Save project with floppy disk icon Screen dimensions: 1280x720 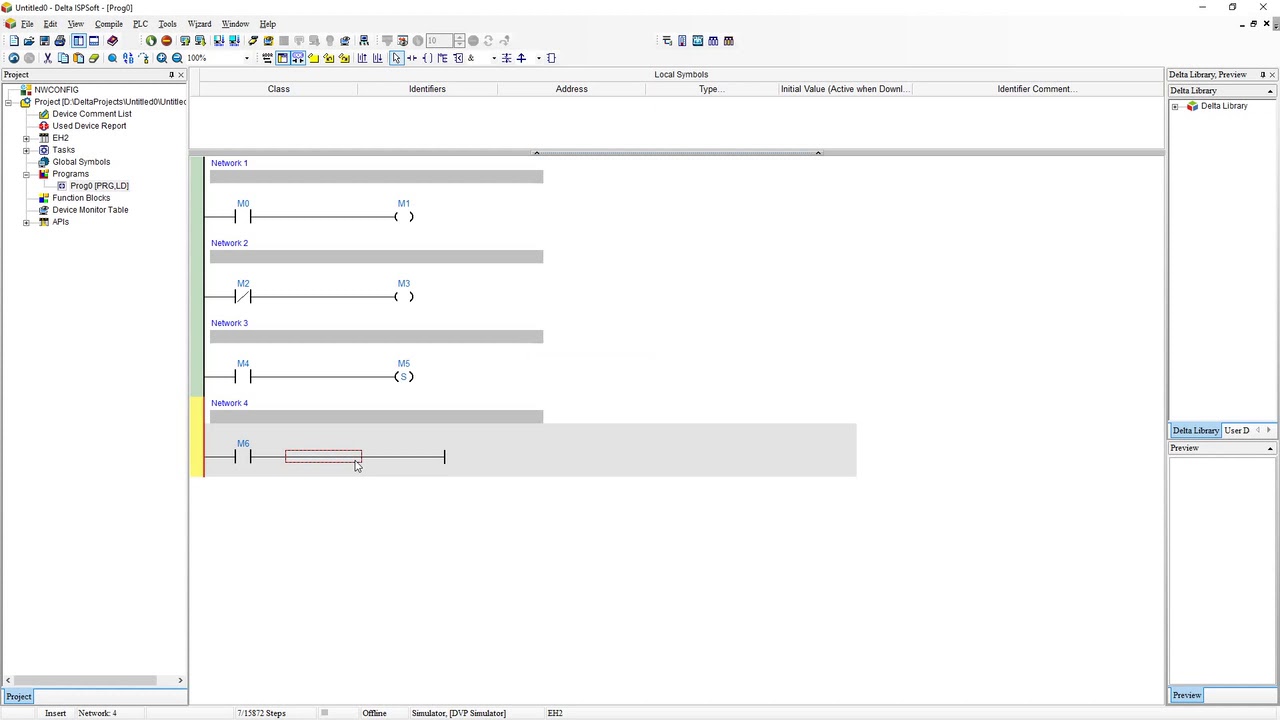click(x=44, y=41)
